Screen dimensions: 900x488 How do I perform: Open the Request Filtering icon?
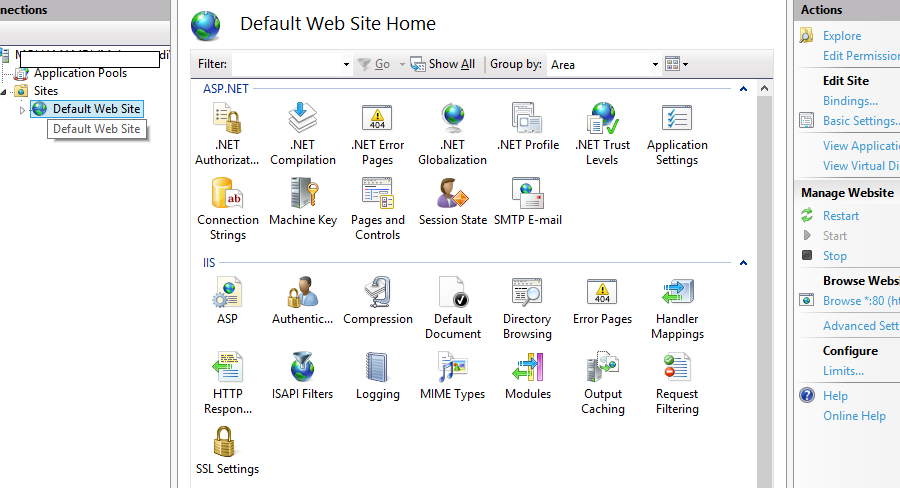tap(677, 369)
